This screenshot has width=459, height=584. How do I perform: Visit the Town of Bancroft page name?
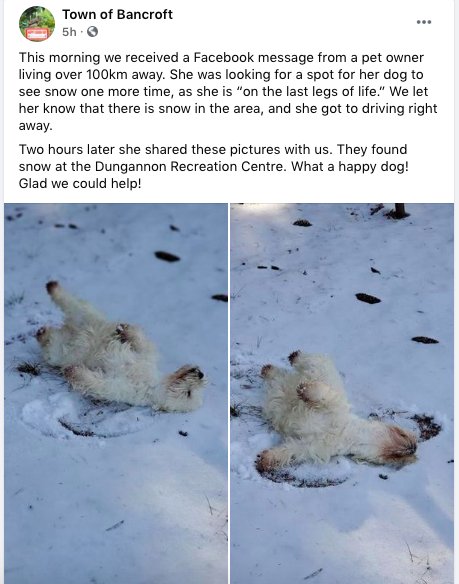tap(117, 14)
